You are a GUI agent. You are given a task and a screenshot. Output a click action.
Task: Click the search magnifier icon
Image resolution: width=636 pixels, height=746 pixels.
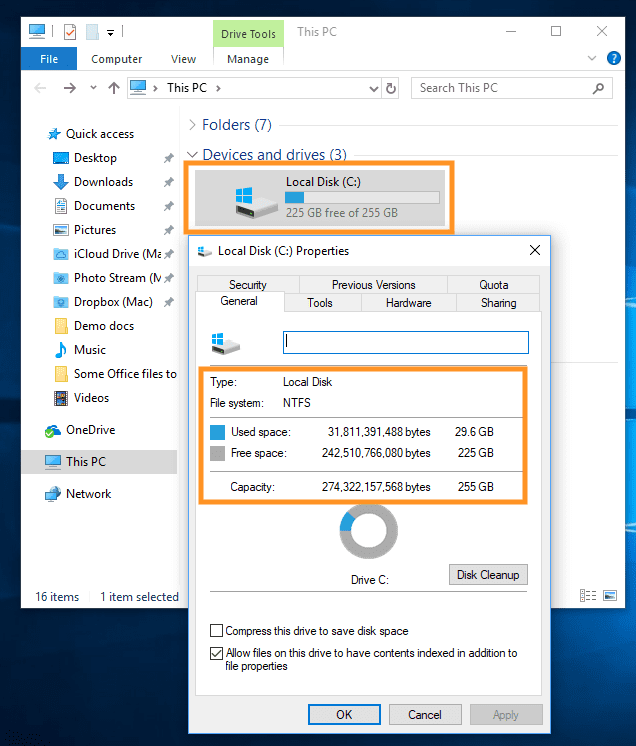598,88
